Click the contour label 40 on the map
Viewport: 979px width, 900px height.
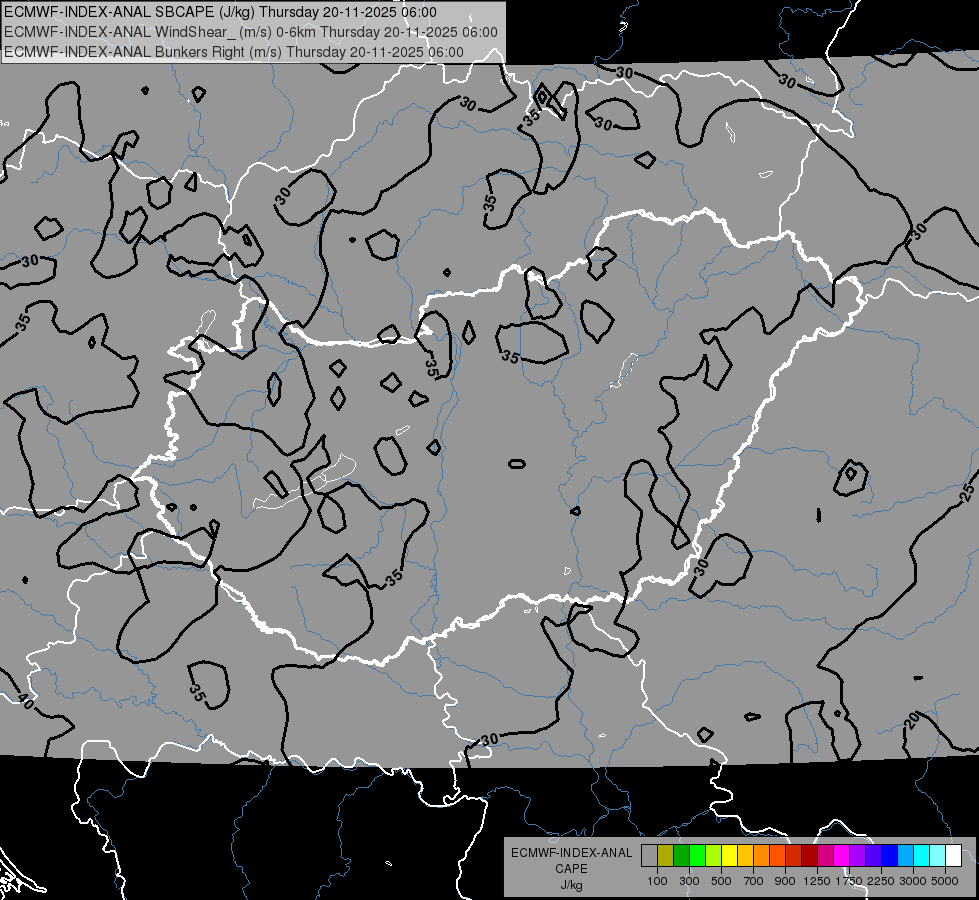tap(26, 701)
